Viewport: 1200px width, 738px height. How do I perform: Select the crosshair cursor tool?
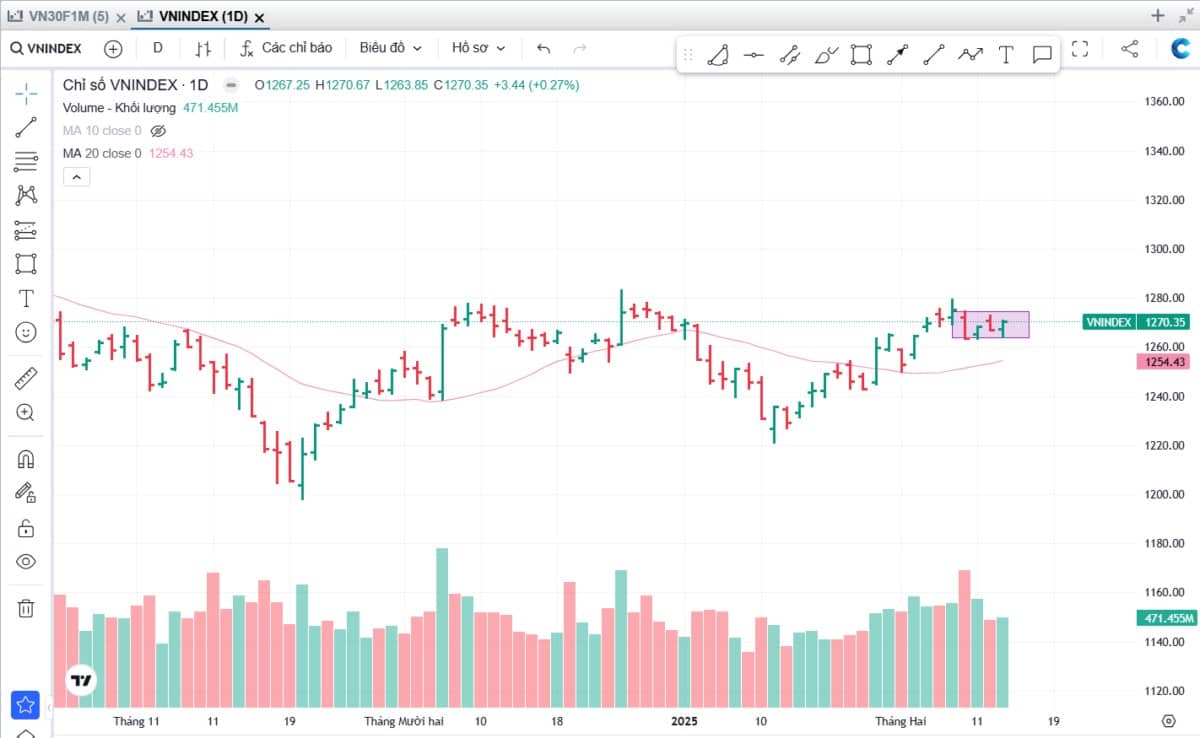coord(26,93)
